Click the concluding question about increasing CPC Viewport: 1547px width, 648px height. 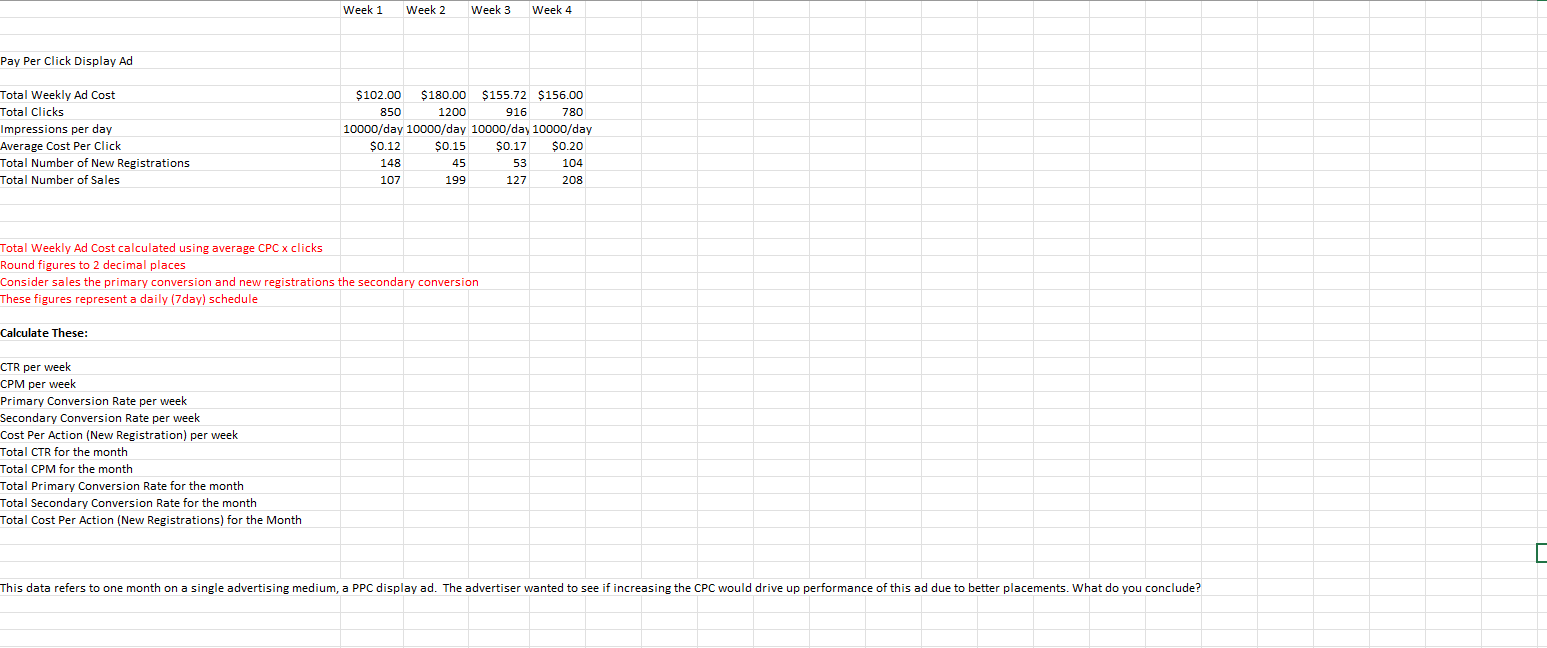(x=600, y=588)
